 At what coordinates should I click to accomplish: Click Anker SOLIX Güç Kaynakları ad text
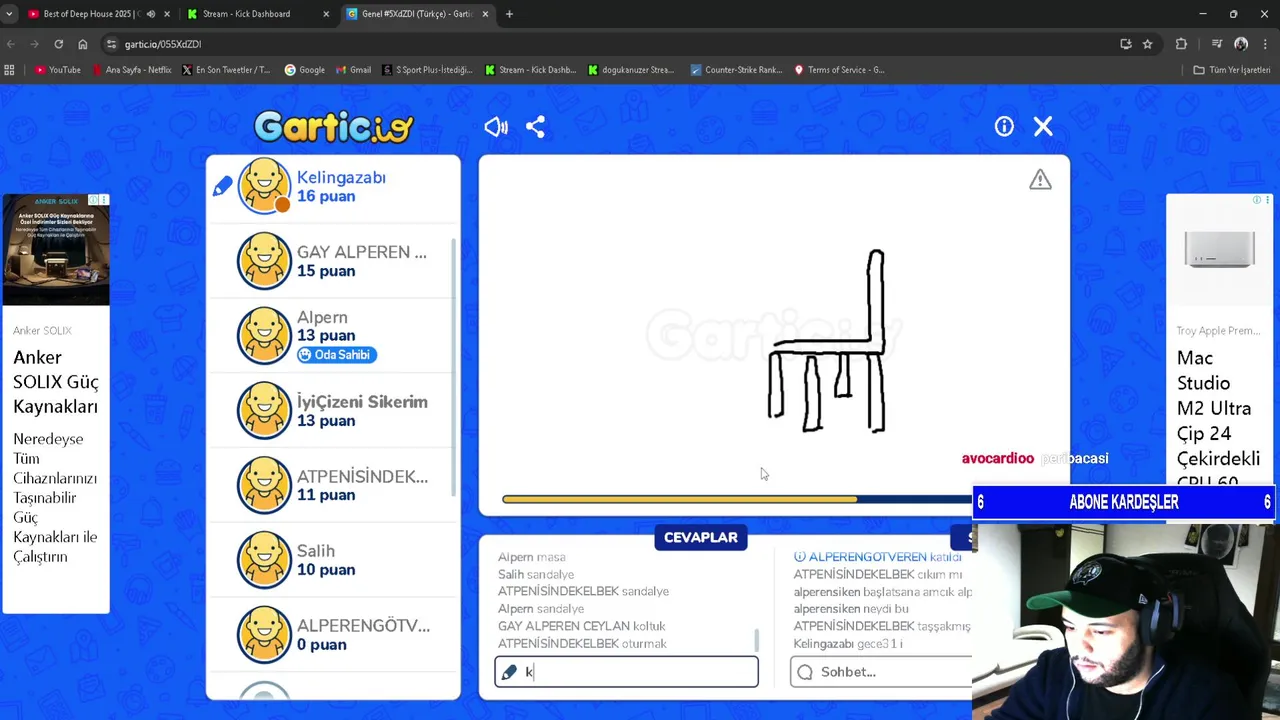[x=55, y=382]
